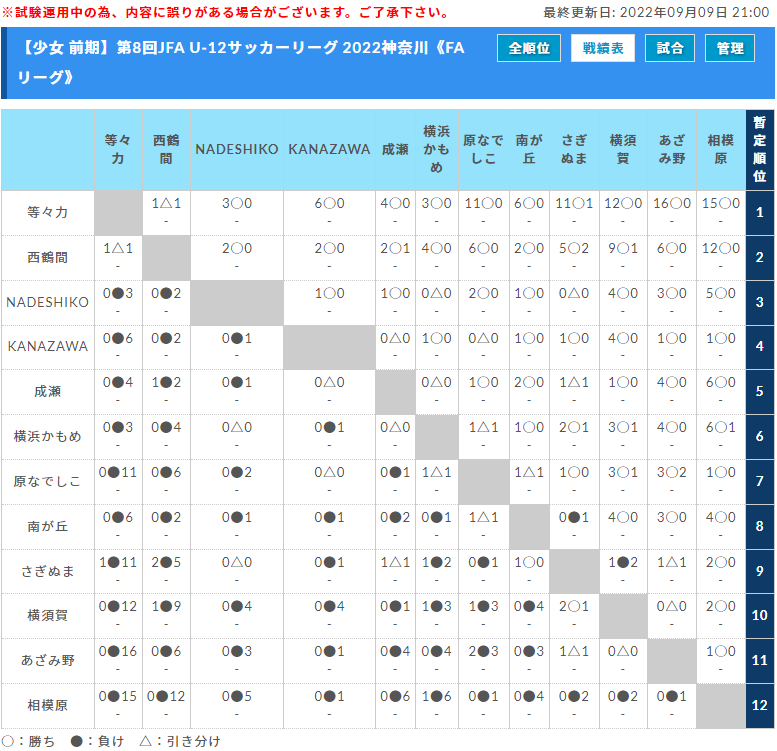Click 等々力 vs あざみ野 result 16○0
Viewport: 777px width, 751px height.
click(x=672, y=204)
